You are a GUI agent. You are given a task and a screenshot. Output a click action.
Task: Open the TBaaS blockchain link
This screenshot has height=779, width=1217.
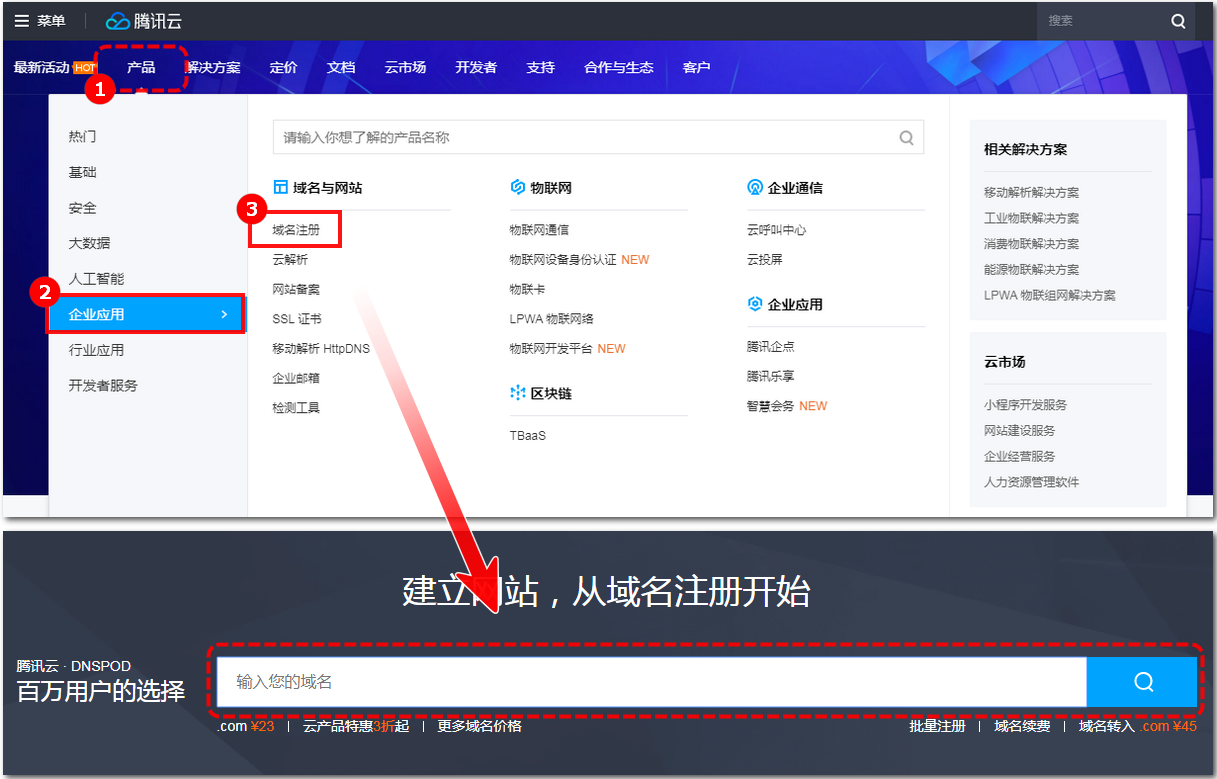(528, 436)
